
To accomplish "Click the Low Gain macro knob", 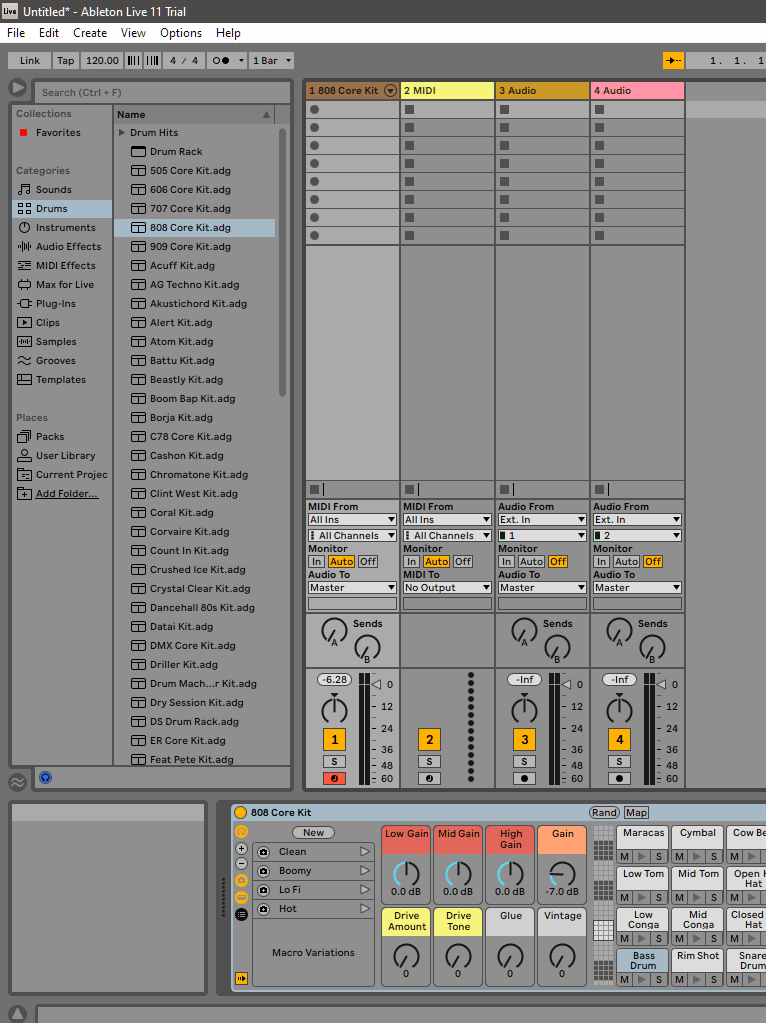I will pyautogui.click(x=406, y=873).
